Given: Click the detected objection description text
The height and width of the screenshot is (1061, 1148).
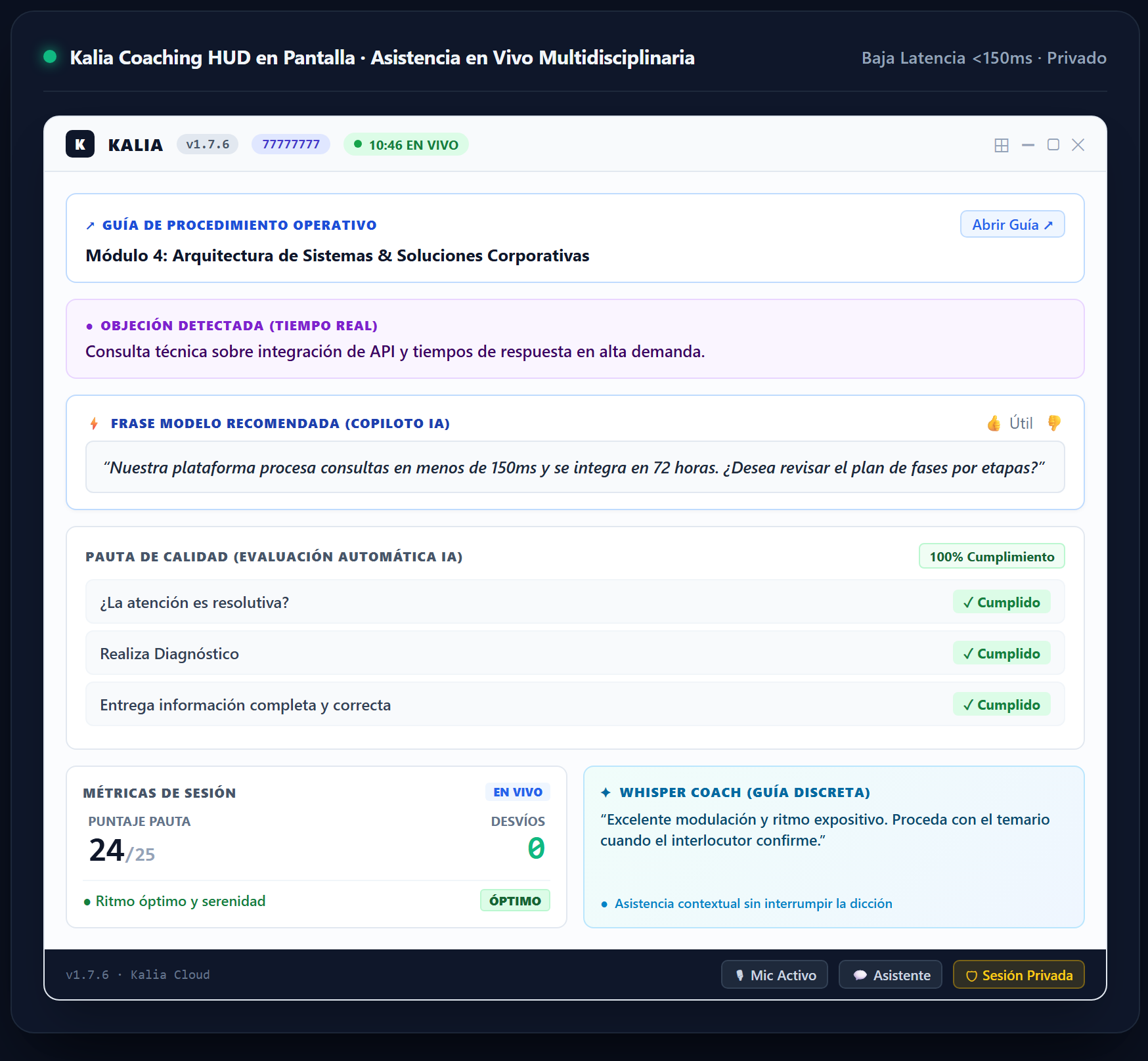Looking at the screenshot, I should point(395,352).
